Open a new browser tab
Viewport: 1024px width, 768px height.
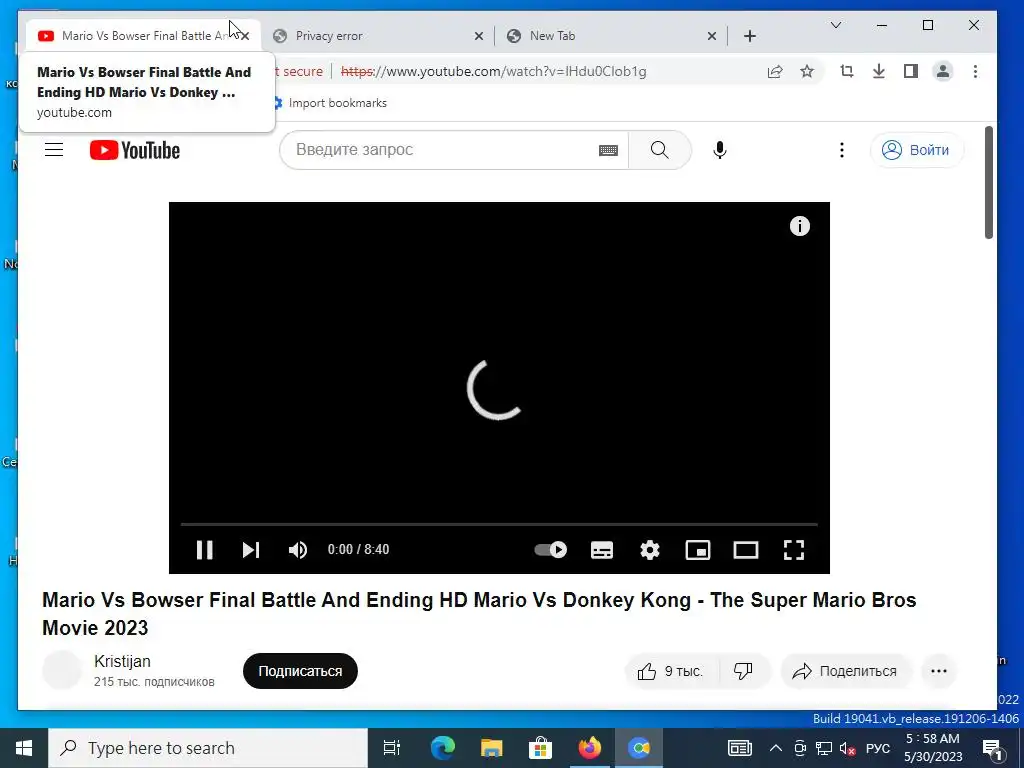(750, 36)
